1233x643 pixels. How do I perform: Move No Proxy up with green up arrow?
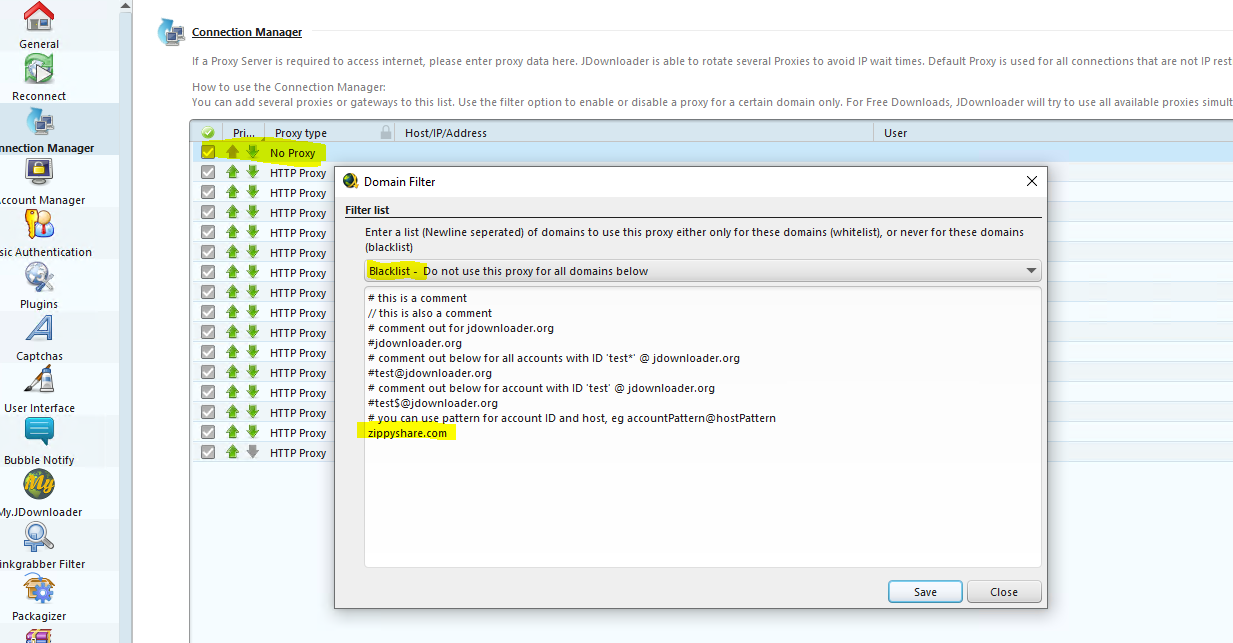(233, 152)
